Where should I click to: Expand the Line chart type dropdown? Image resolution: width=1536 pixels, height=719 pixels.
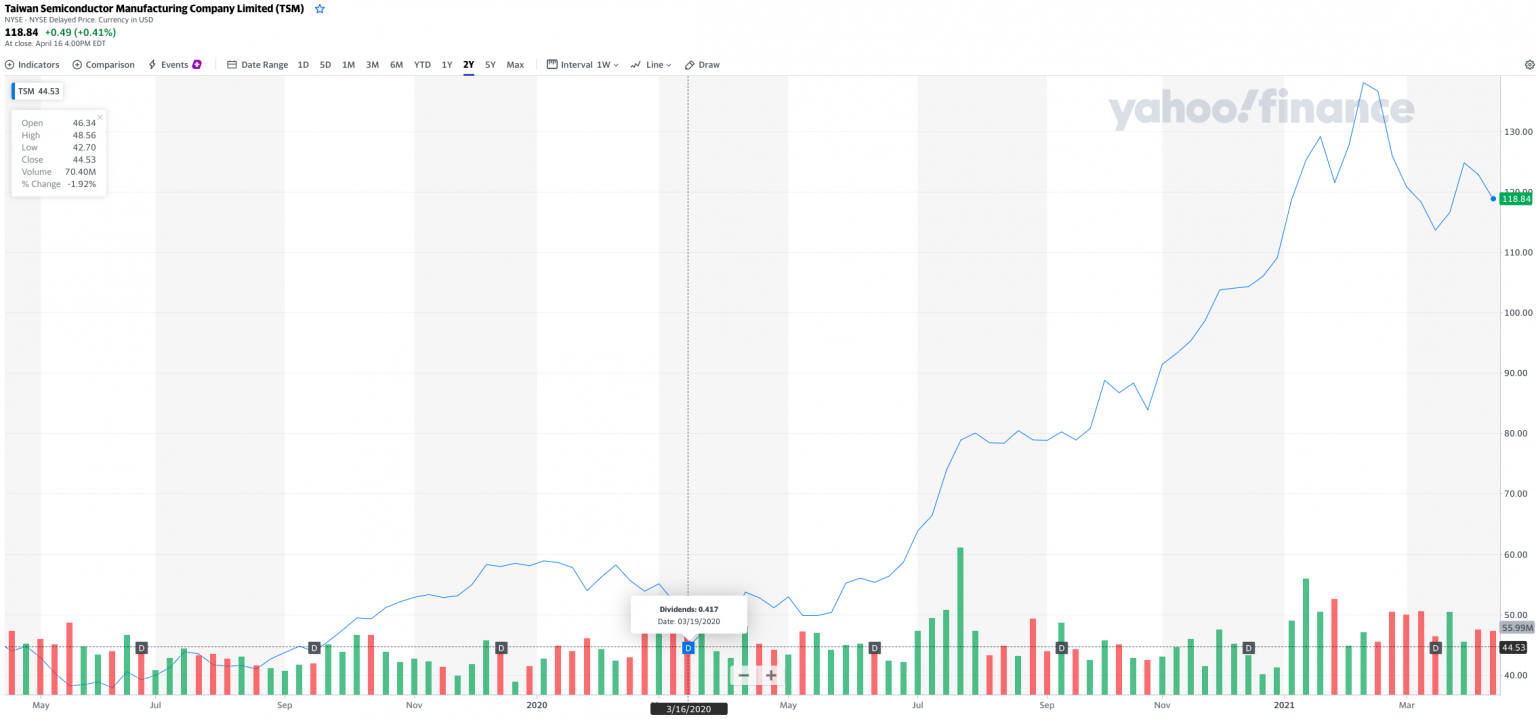click(x=651, y=65)
